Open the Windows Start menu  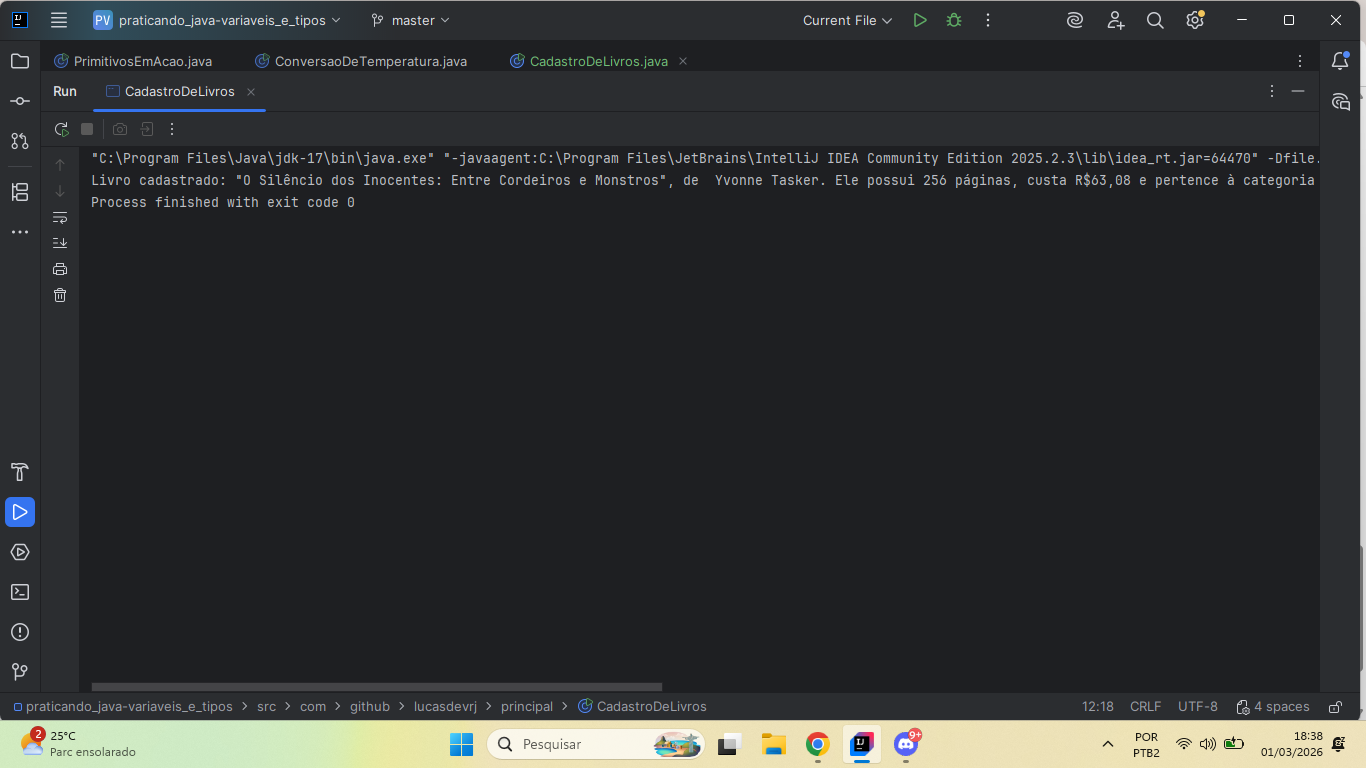coord(461,744)
